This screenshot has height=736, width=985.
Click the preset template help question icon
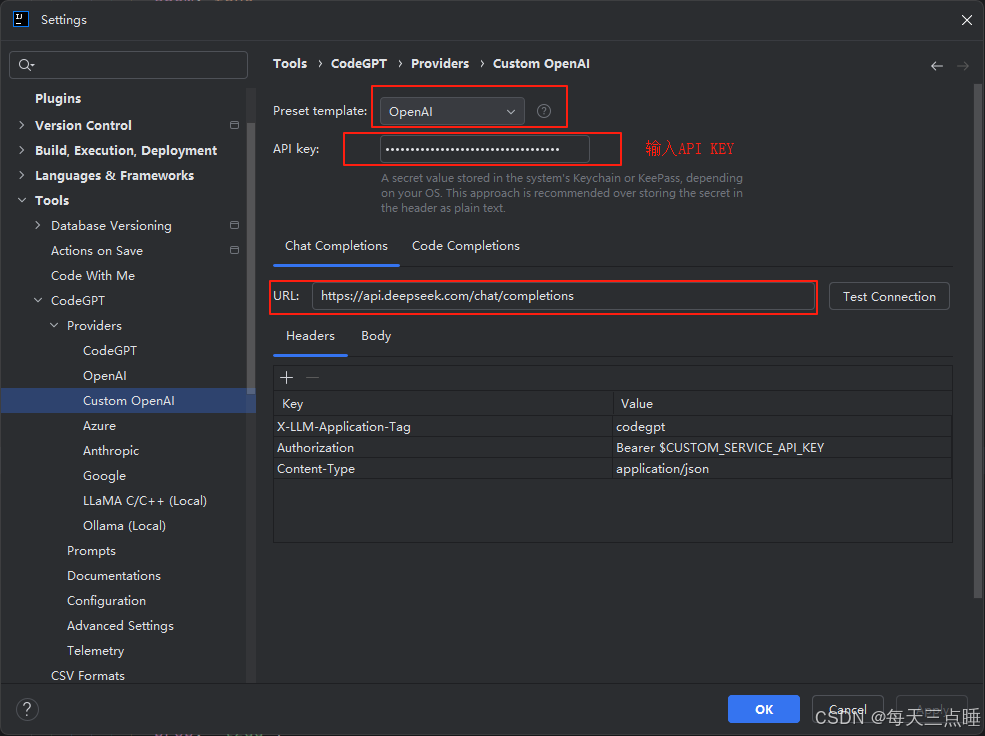coord(544,111)
